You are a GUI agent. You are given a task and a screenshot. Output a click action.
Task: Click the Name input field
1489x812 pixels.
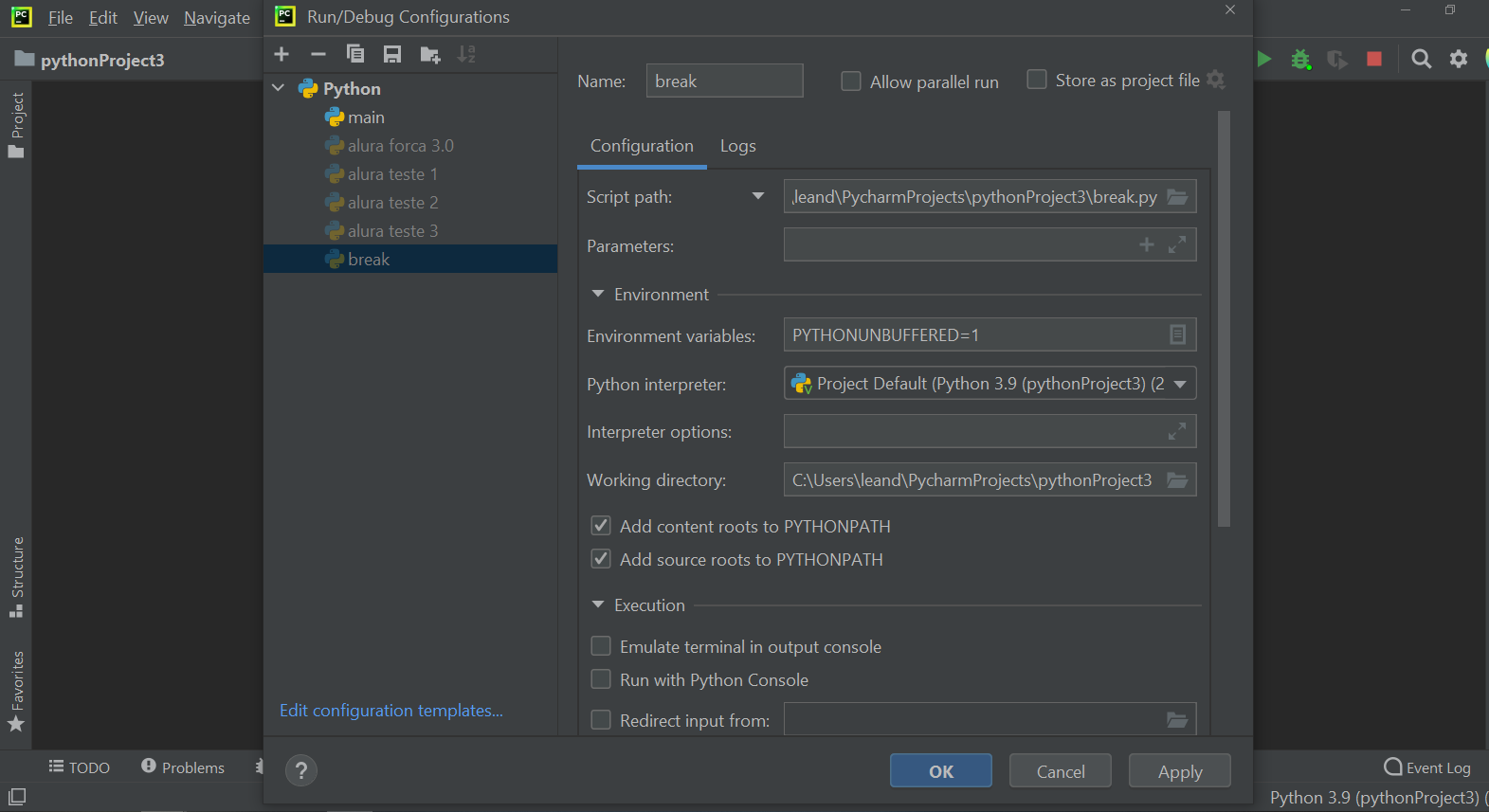[x=724, y=81]
